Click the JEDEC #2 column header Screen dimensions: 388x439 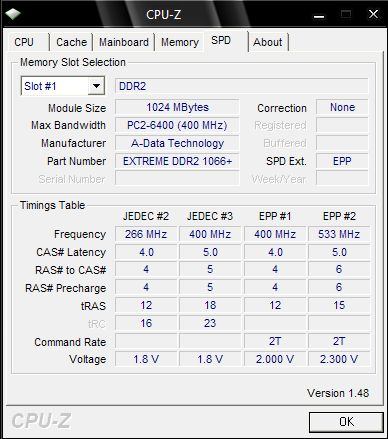pyautogui.click(x=146, y=216)
